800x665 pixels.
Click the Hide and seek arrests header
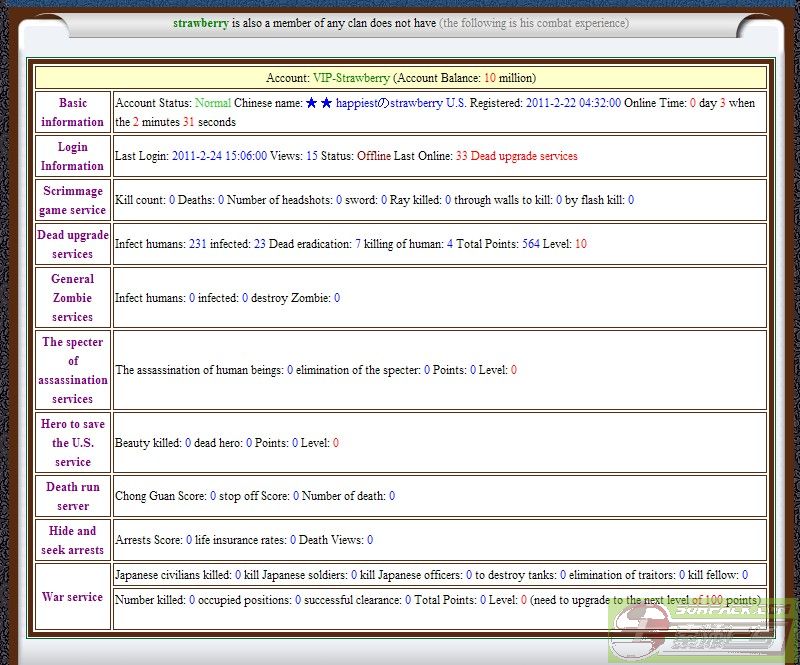(x=73, y=540)
